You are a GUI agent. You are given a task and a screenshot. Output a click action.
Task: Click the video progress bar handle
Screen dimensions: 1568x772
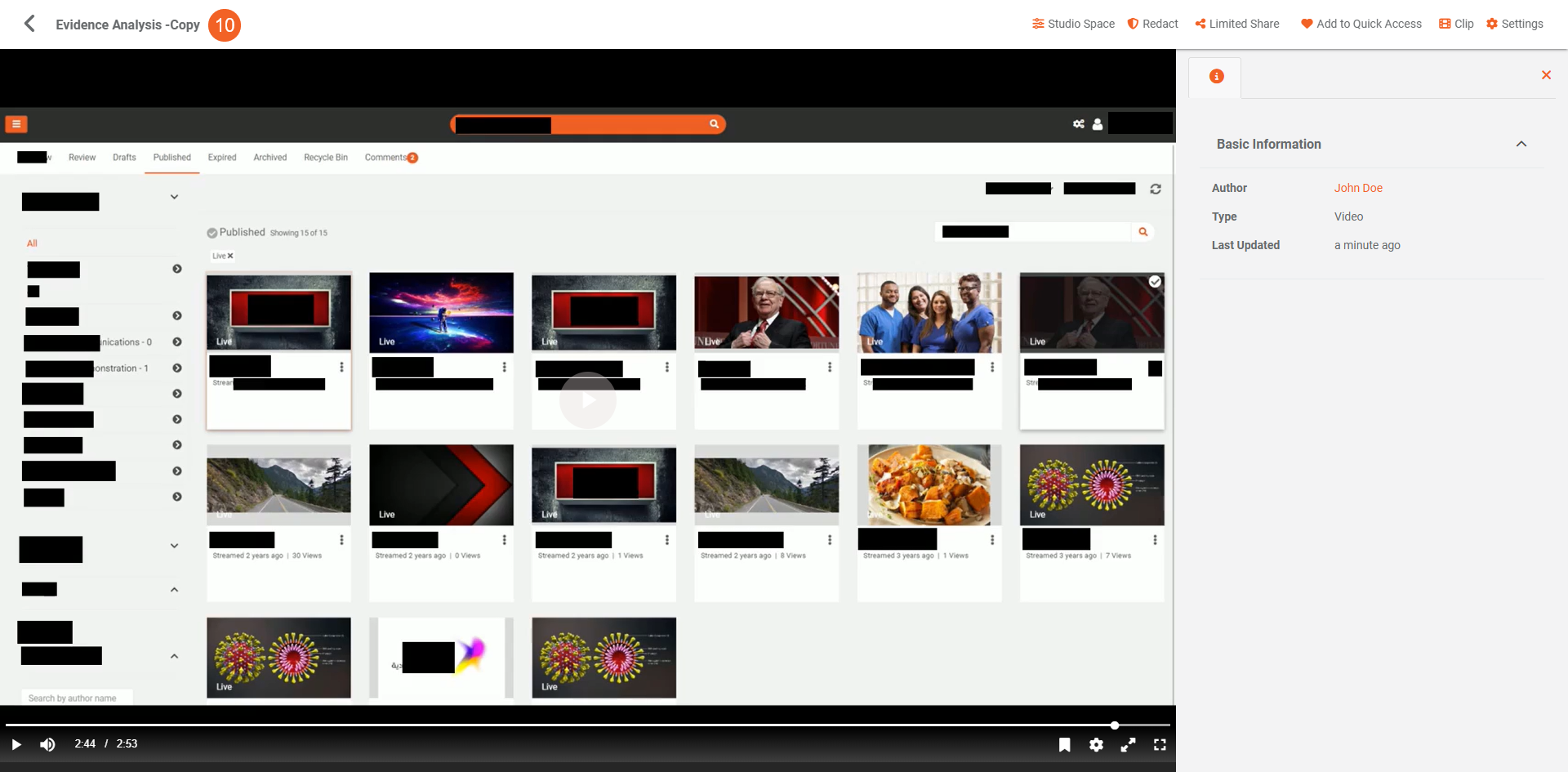[x=1114, y=725]
